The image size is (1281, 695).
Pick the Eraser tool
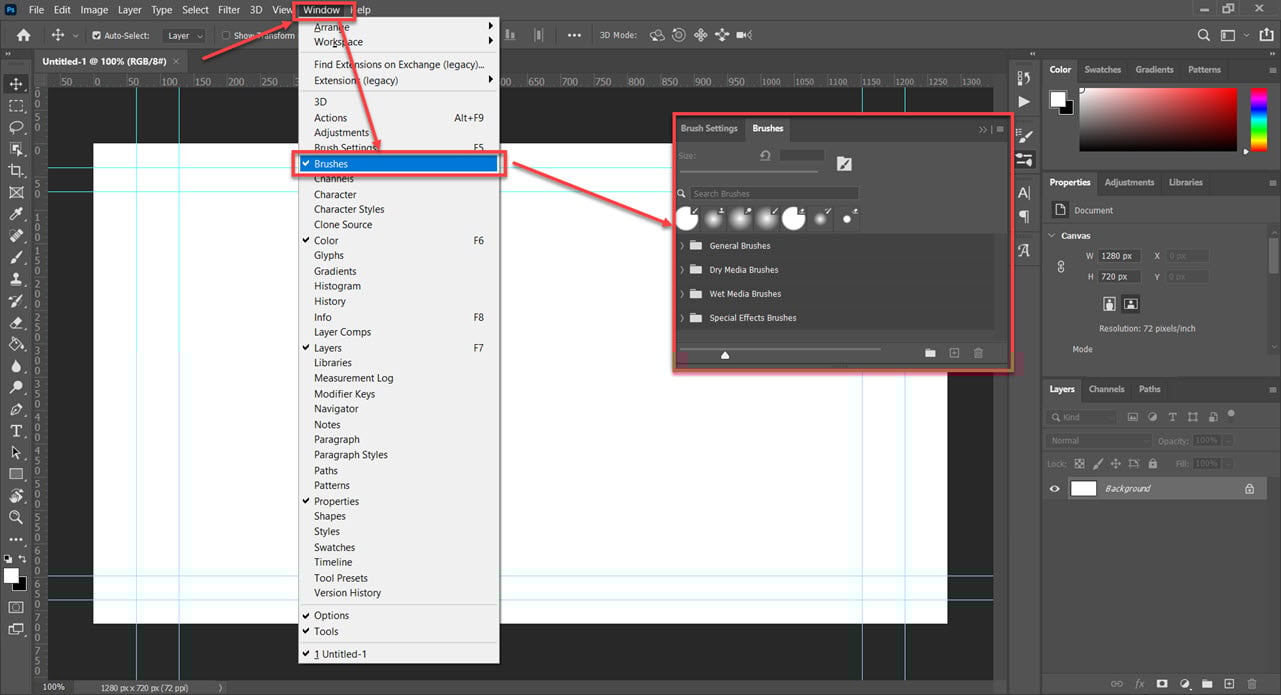16,323
